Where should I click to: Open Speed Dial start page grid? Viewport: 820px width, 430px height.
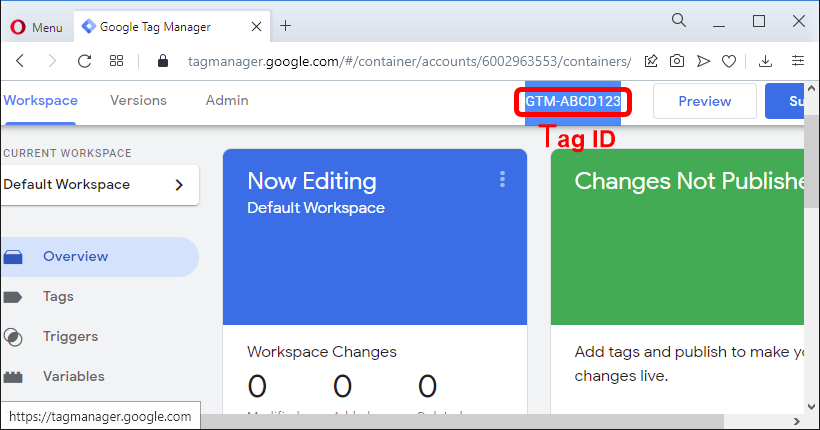click(x=116, y=61)
